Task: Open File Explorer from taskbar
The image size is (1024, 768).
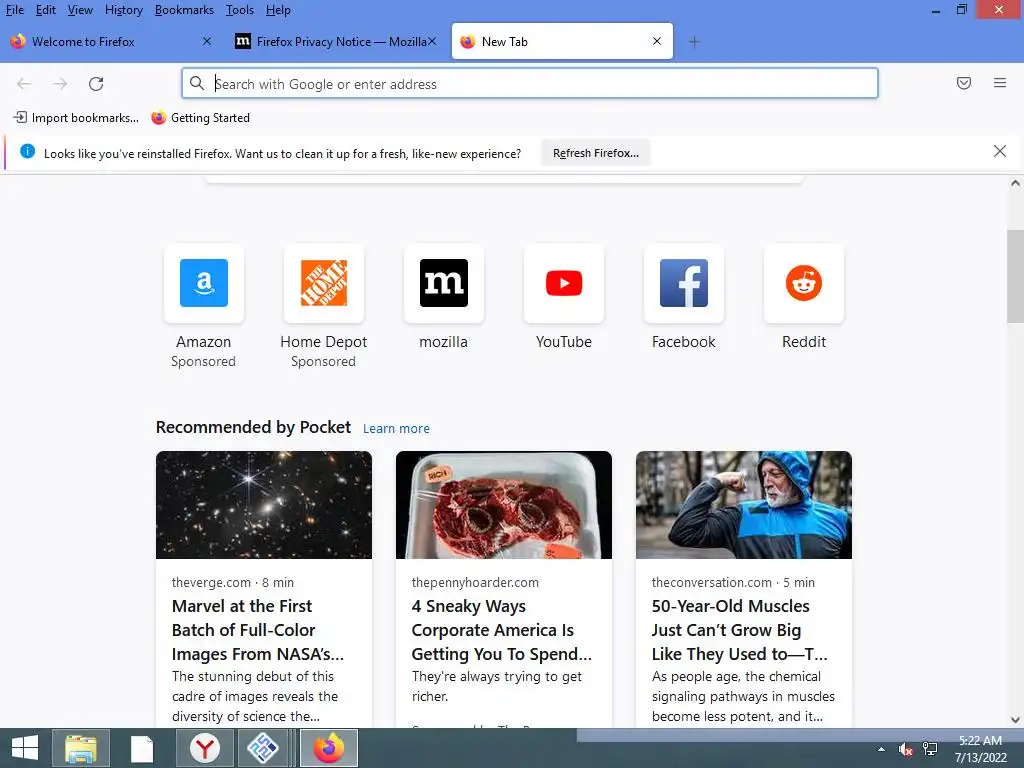Action: pyautogui.click(x=81, y=748)
